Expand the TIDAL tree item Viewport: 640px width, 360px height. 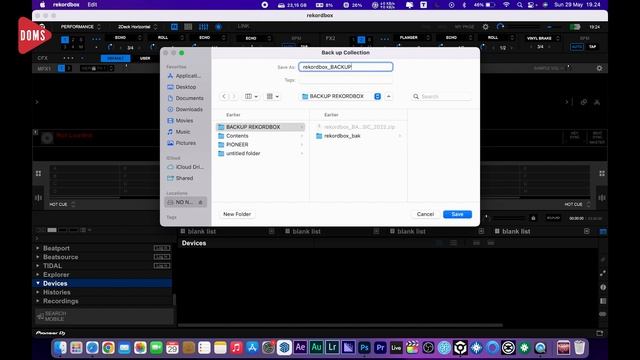(38, 266)
